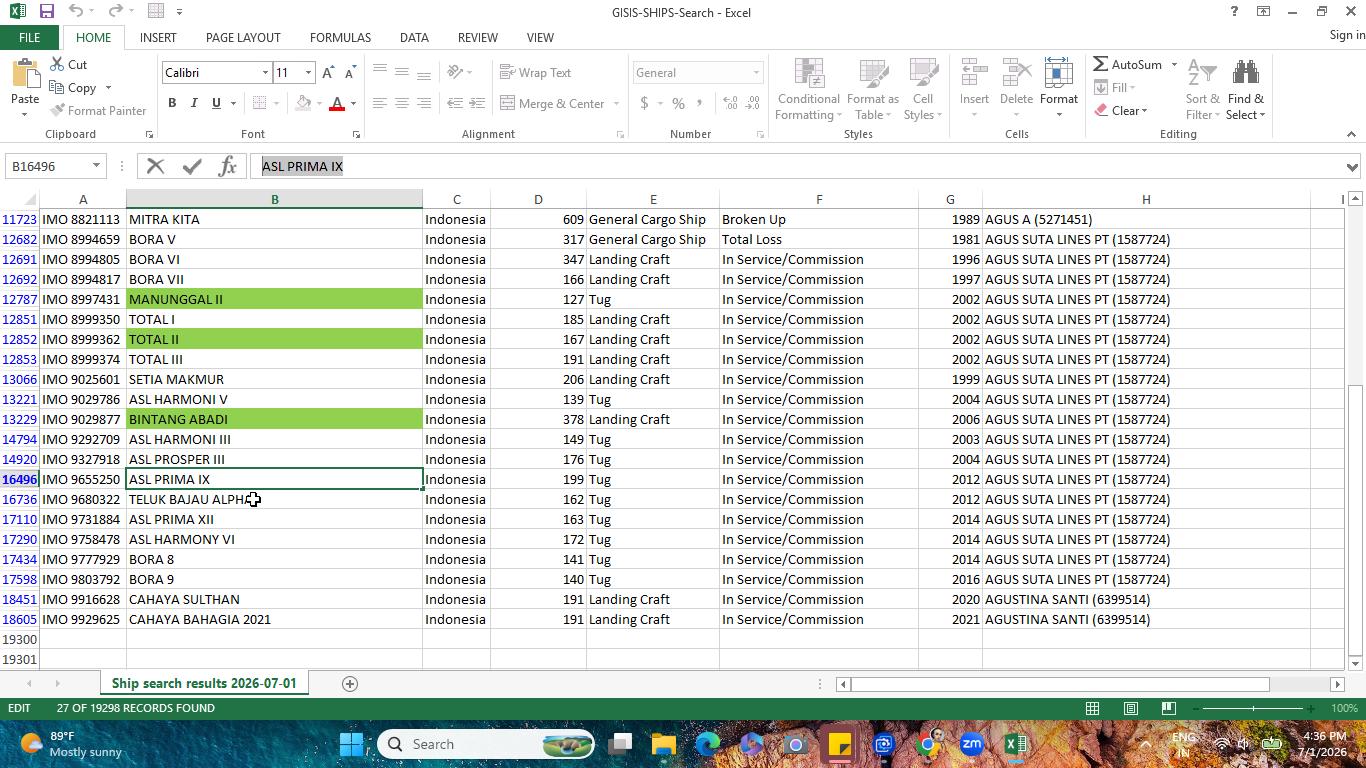The height and width of the screenshot is (768, 1366).
Task: Expand the formula bar with the chevron
Action: [1352, 167]
